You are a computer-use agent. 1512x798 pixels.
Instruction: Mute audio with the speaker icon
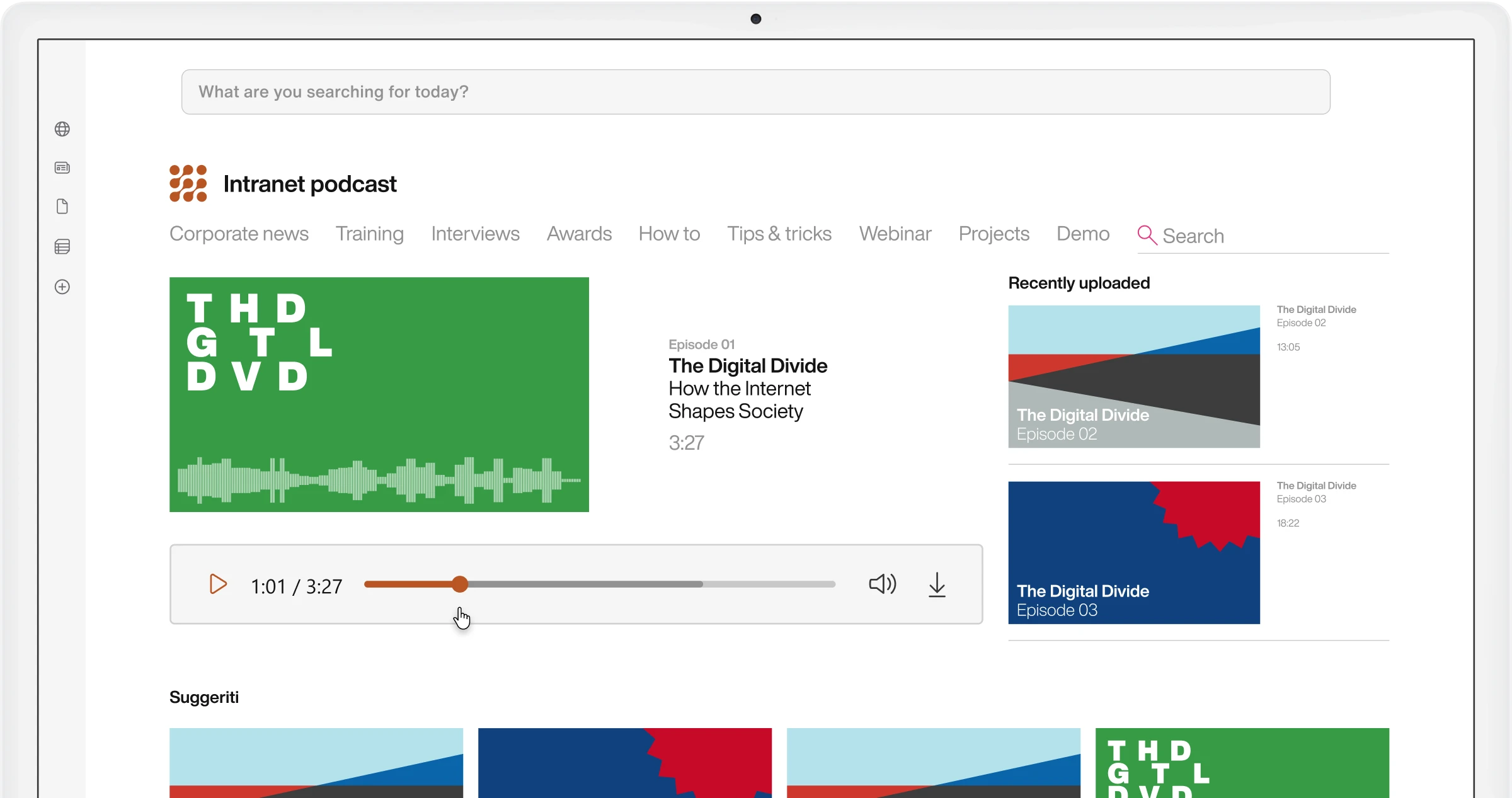pos(883,584)
